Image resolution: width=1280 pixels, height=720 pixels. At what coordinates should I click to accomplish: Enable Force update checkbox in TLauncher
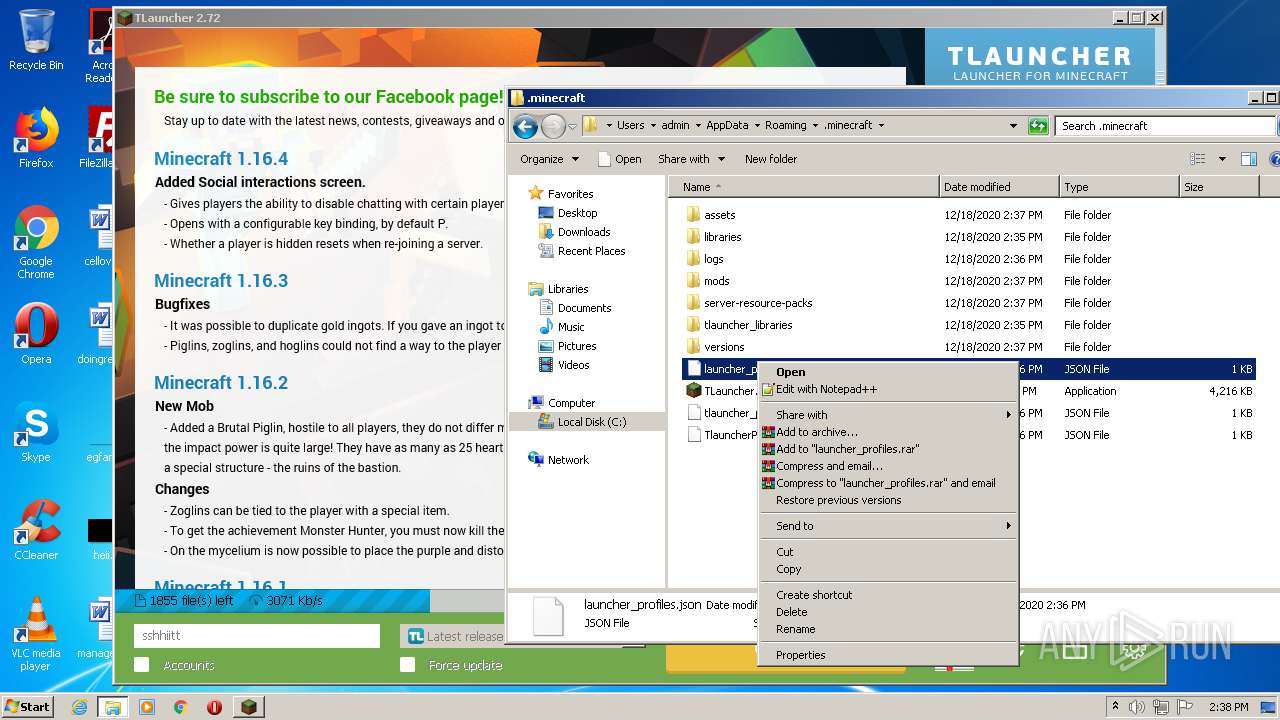coord(407,665)
